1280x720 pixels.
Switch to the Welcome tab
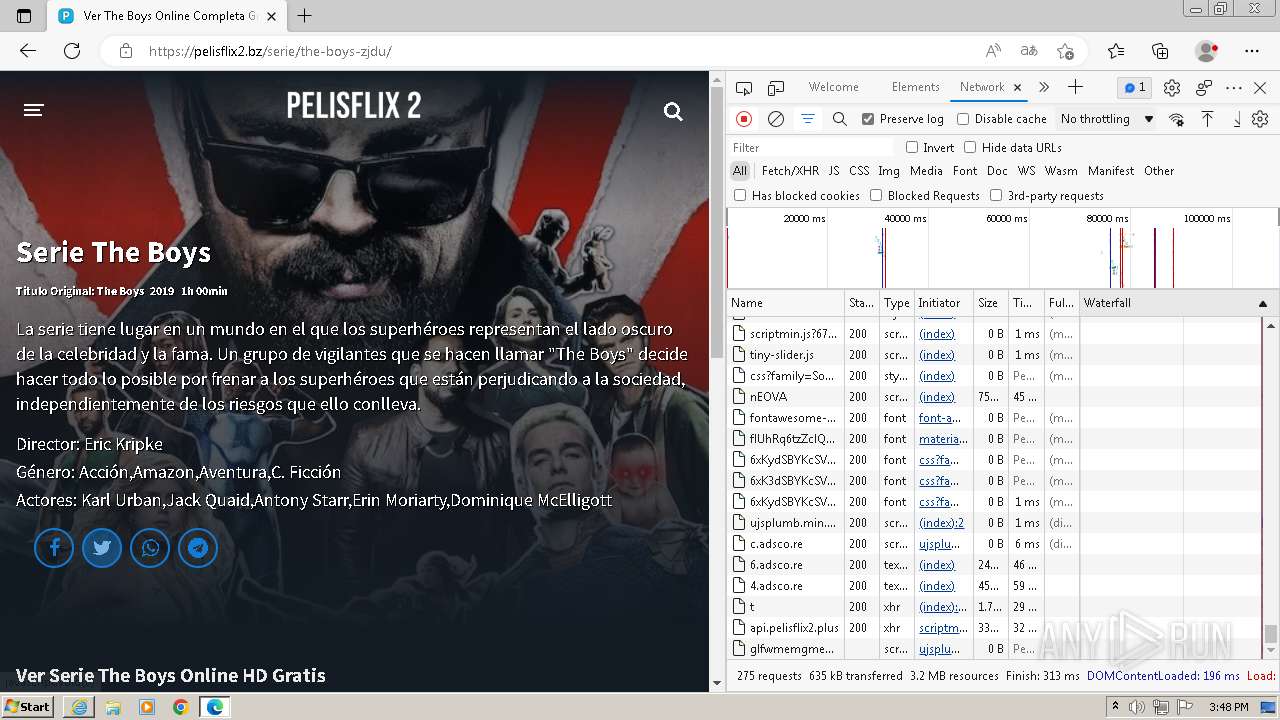click(x=834, y=87)
